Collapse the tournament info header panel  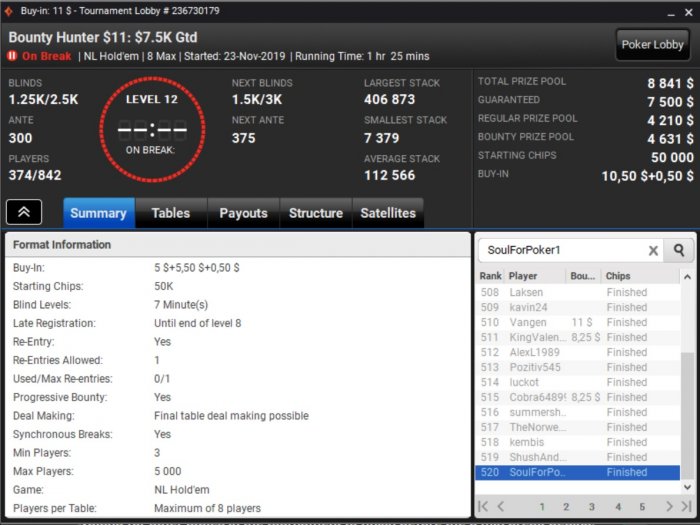[24, 212]
